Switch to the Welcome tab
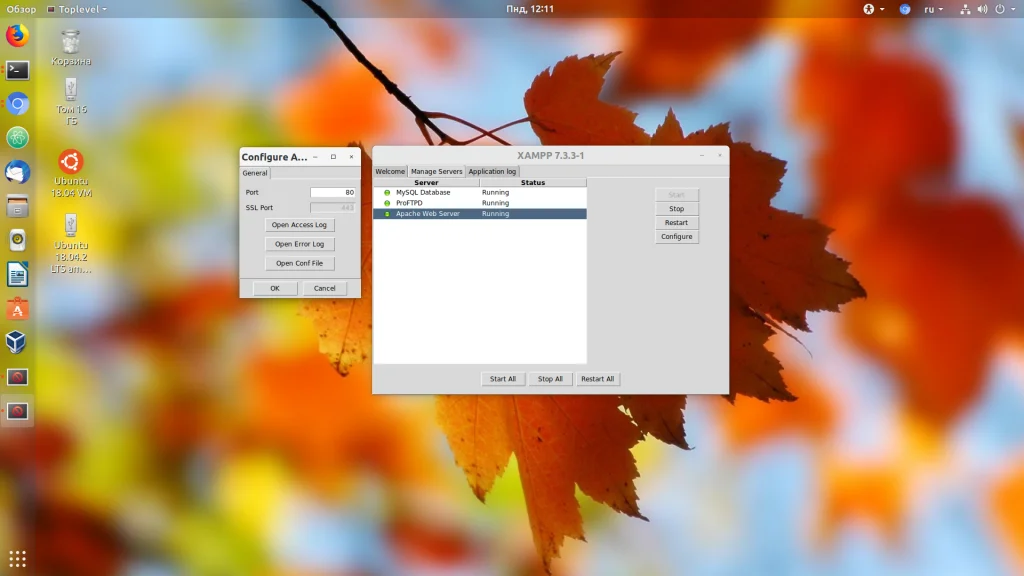1024x576 pixels. point(390,172)
